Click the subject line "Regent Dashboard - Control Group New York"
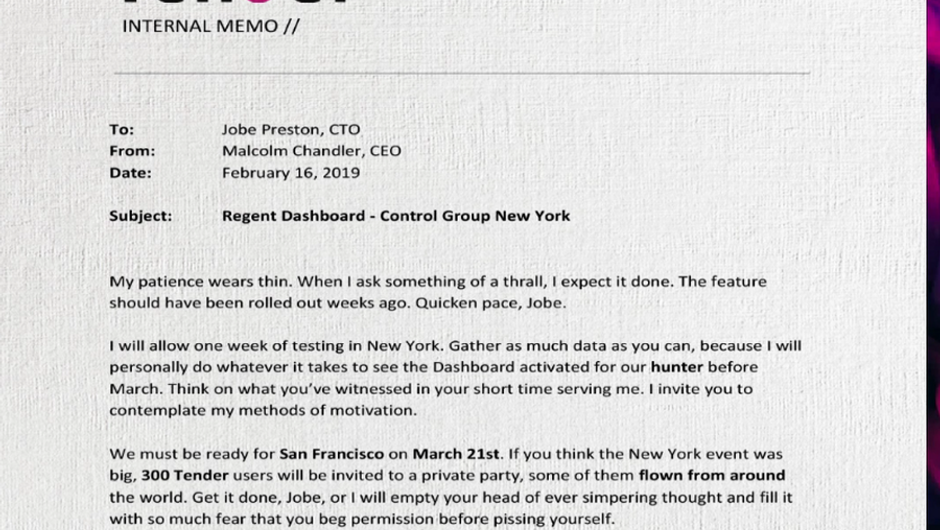 tap(396, 215)
